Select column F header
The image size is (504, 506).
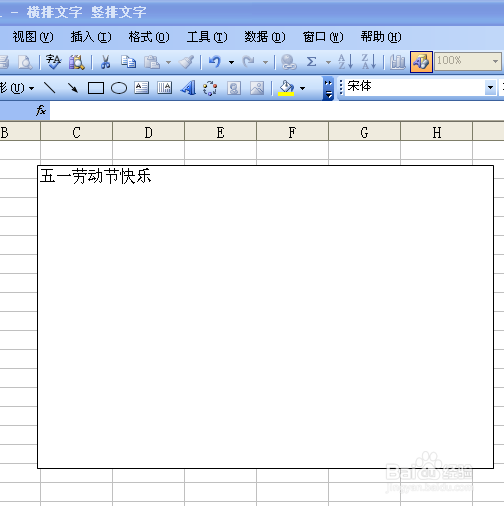pos(292,132)
